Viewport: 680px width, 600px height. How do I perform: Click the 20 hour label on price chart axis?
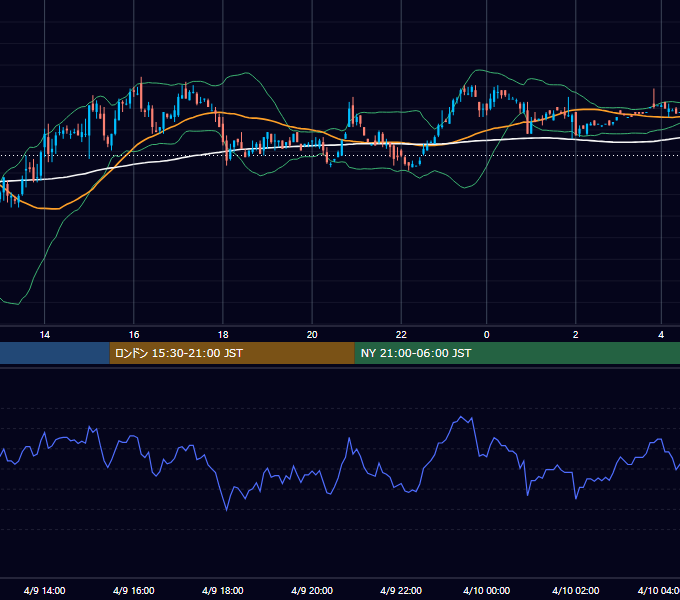[x=312, y=335]
